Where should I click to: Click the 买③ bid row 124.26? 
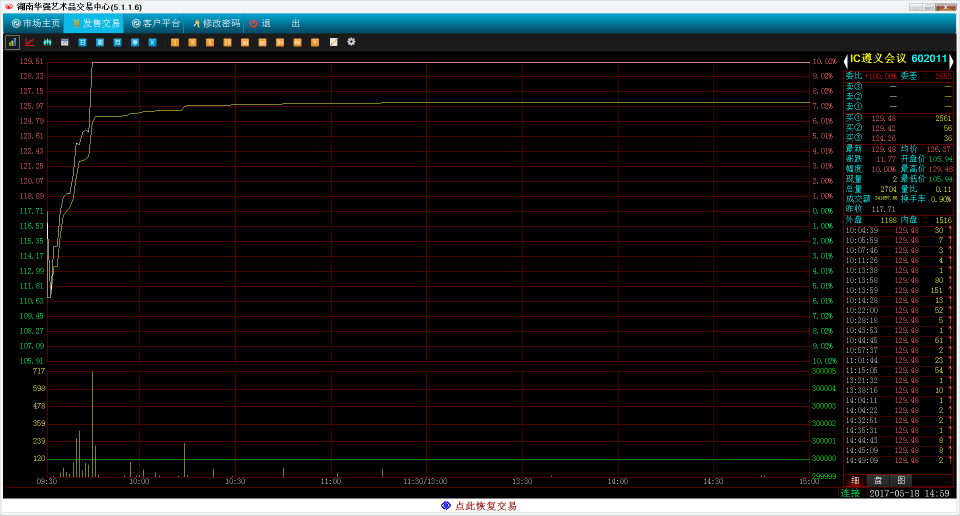[899, 138]
